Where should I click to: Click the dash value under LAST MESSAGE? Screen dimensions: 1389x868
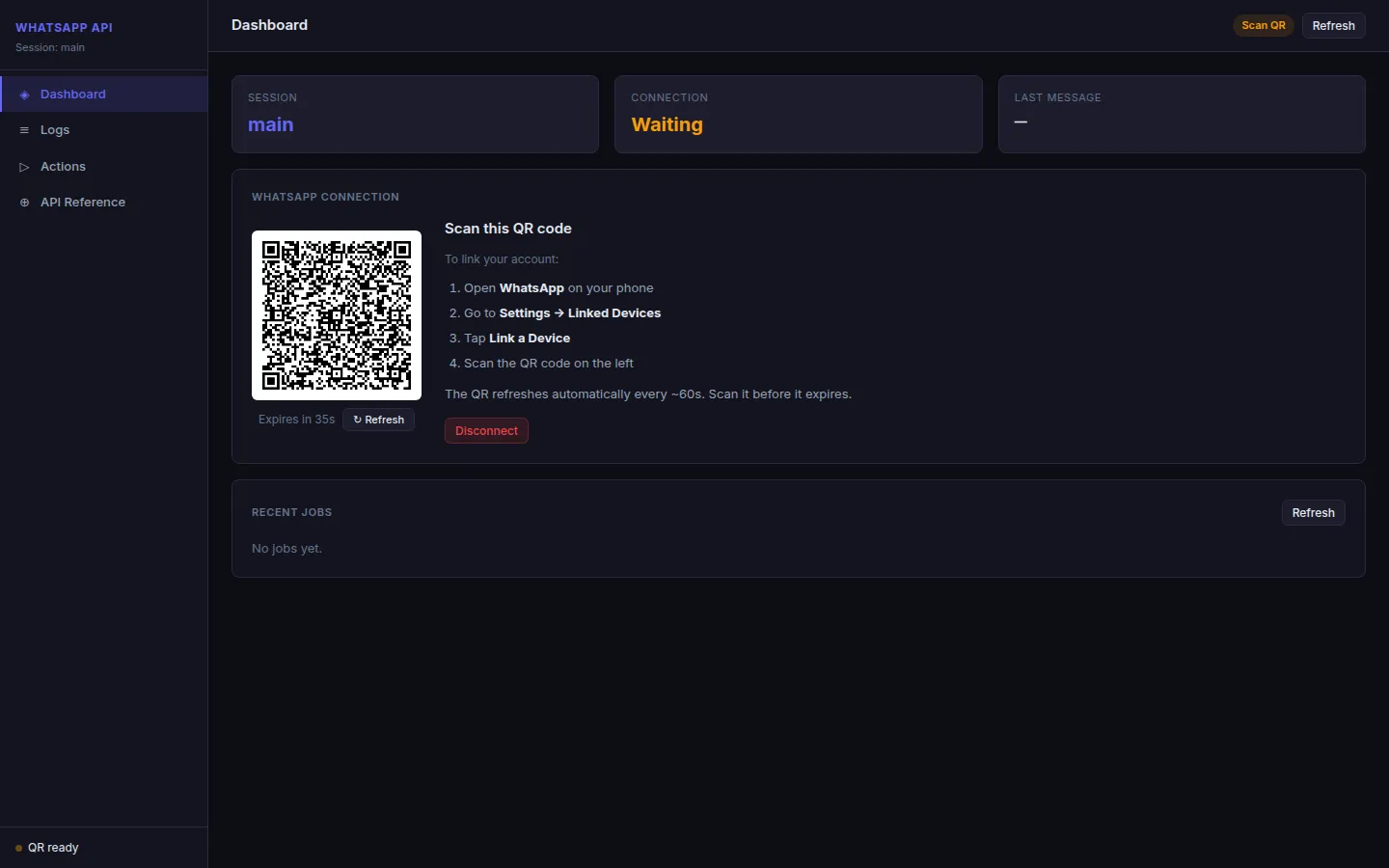[1021, 122]
